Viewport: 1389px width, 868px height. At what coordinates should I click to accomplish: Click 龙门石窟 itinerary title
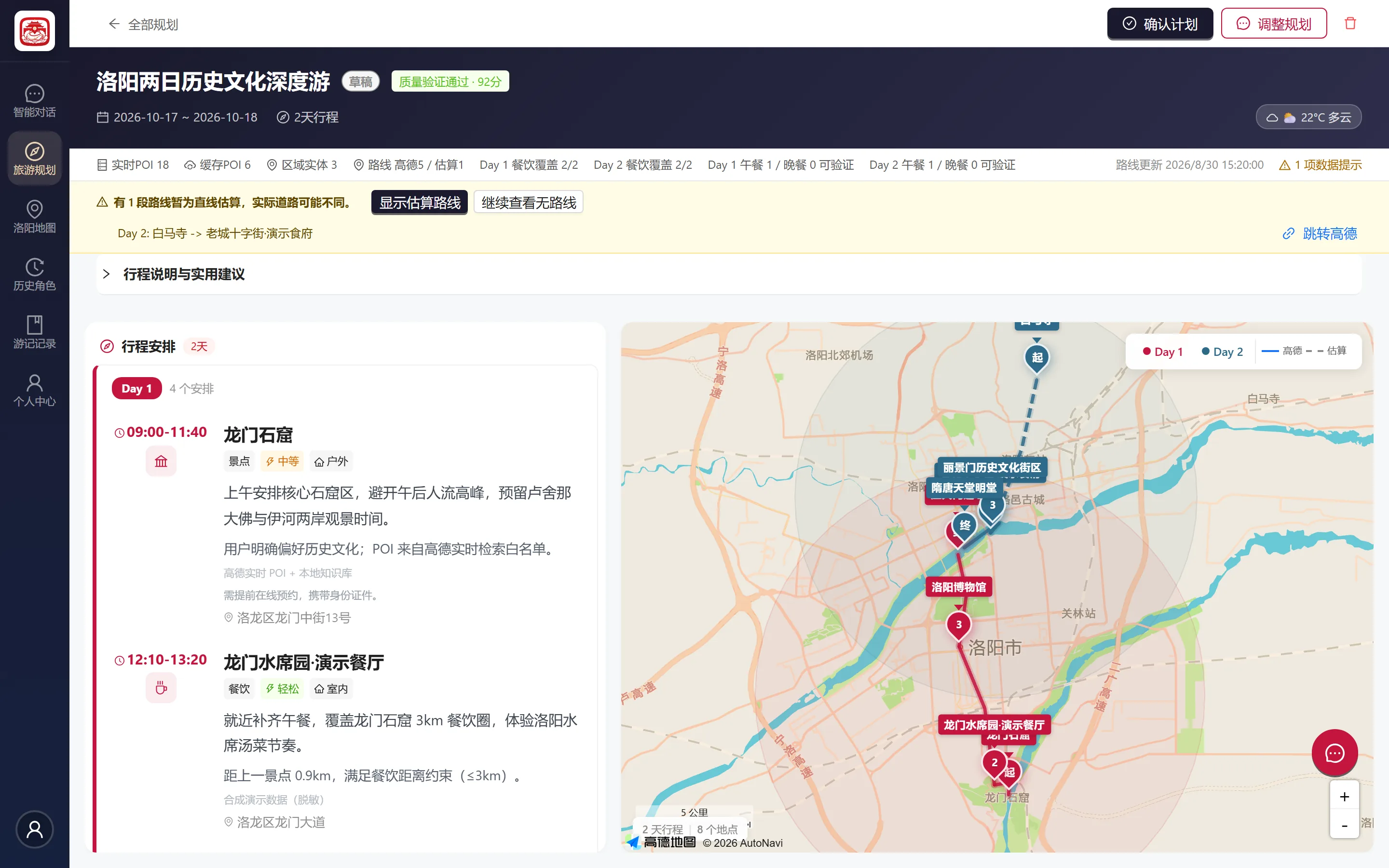tap(258, 434)
